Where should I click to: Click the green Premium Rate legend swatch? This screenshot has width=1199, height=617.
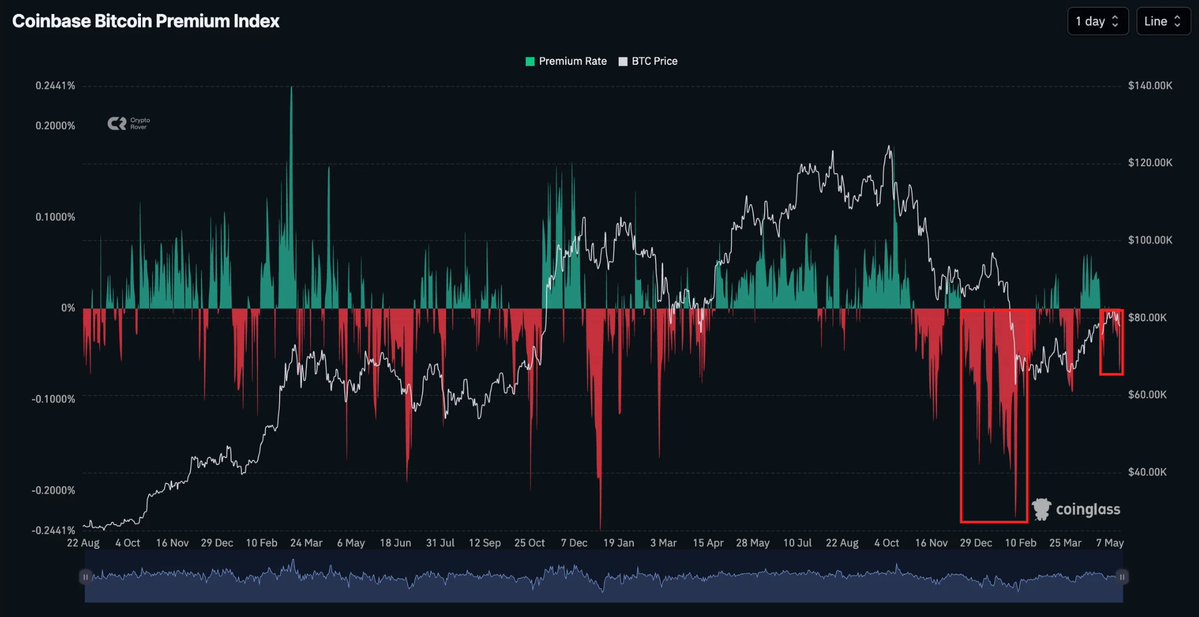(530, 61)
